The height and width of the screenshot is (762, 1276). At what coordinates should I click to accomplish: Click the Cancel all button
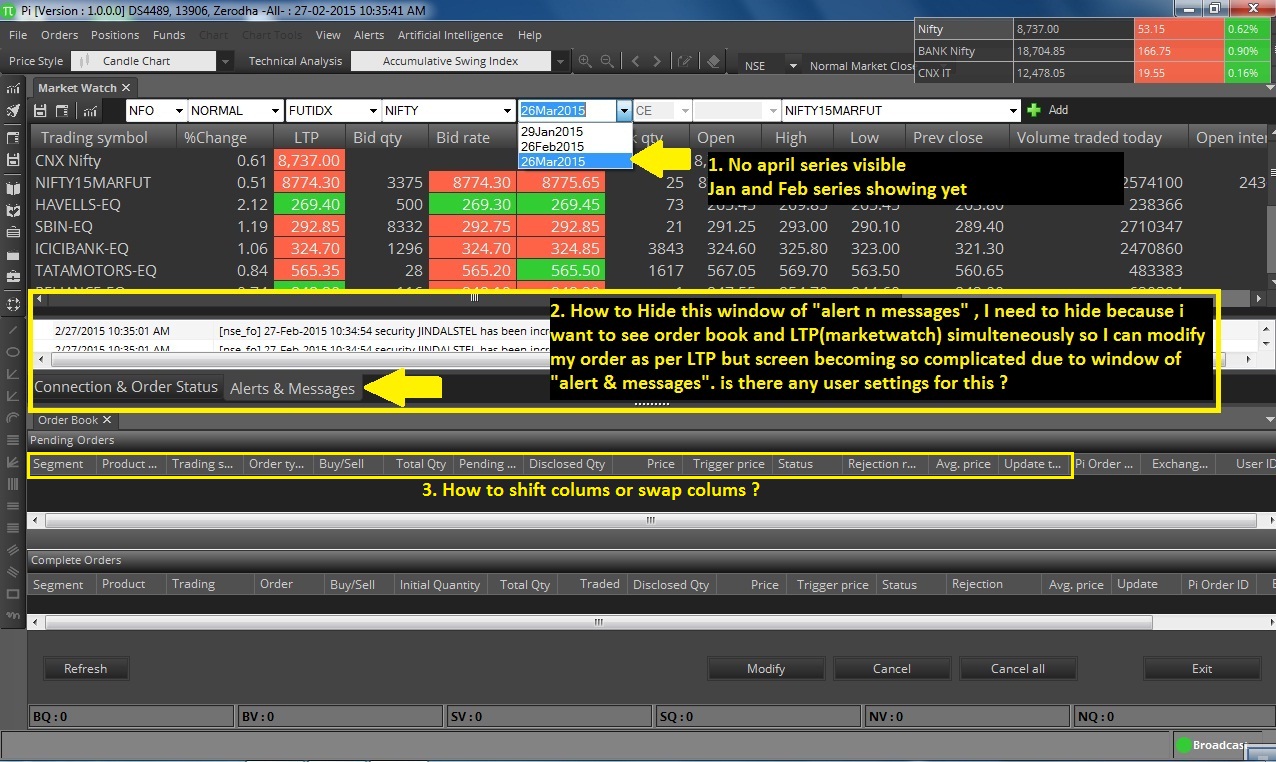1018,669
